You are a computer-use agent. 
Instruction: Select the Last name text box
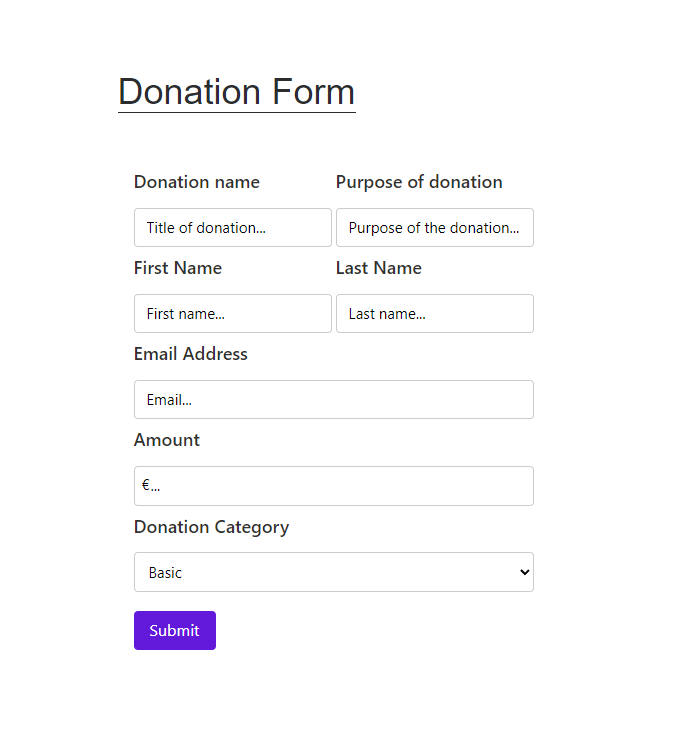(434, 313)
